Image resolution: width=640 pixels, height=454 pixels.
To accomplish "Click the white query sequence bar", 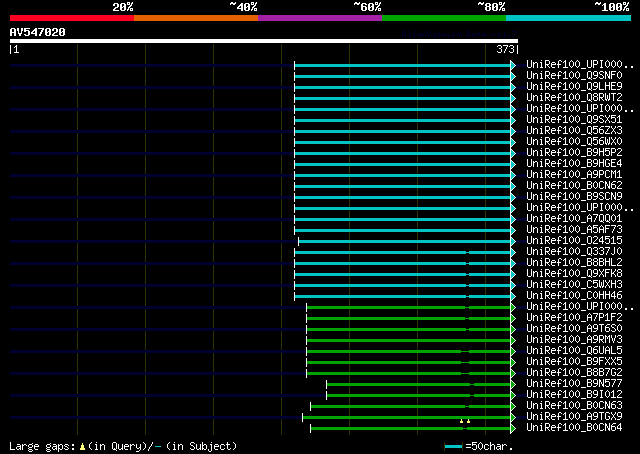I will (x=264, y=41).
